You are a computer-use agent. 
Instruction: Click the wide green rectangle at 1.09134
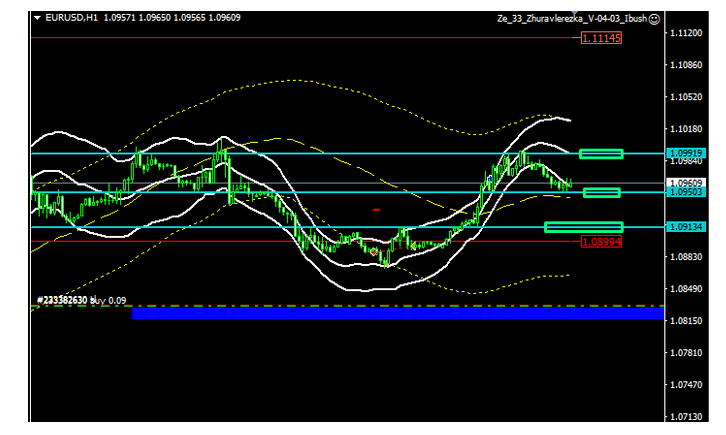click(584, 227)
